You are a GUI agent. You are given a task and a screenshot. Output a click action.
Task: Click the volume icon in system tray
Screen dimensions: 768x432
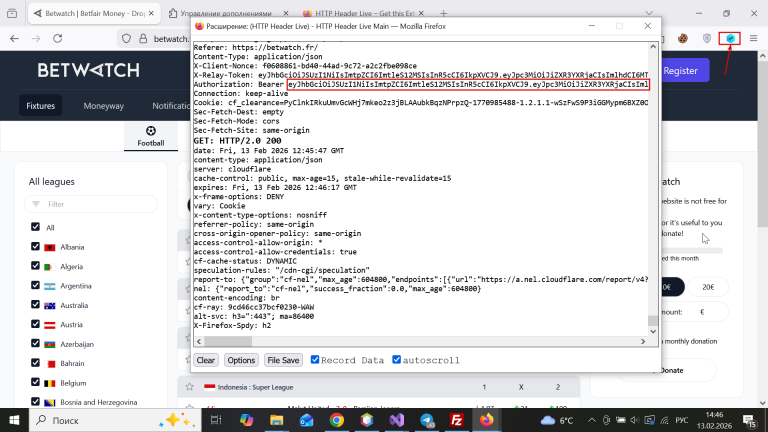[x=635, y=420]
